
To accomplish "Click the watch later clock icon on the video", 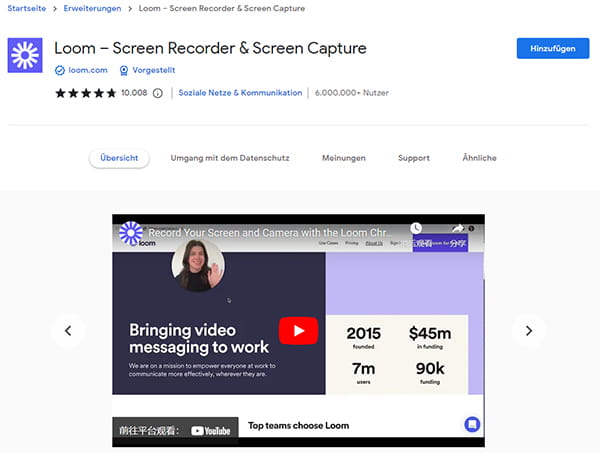I will coord(416,228).
